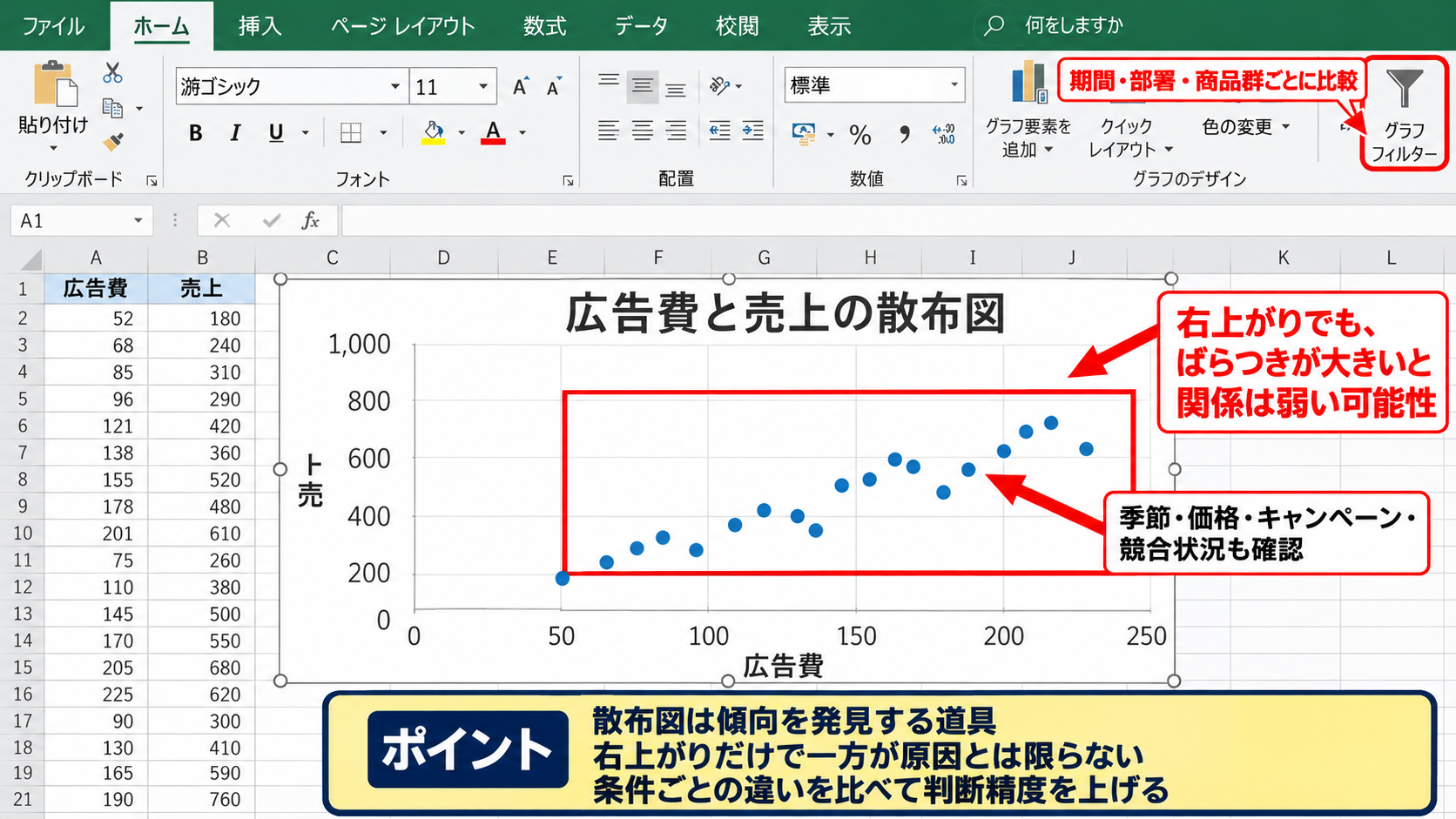Click the 何をしますか search box

1073,26
